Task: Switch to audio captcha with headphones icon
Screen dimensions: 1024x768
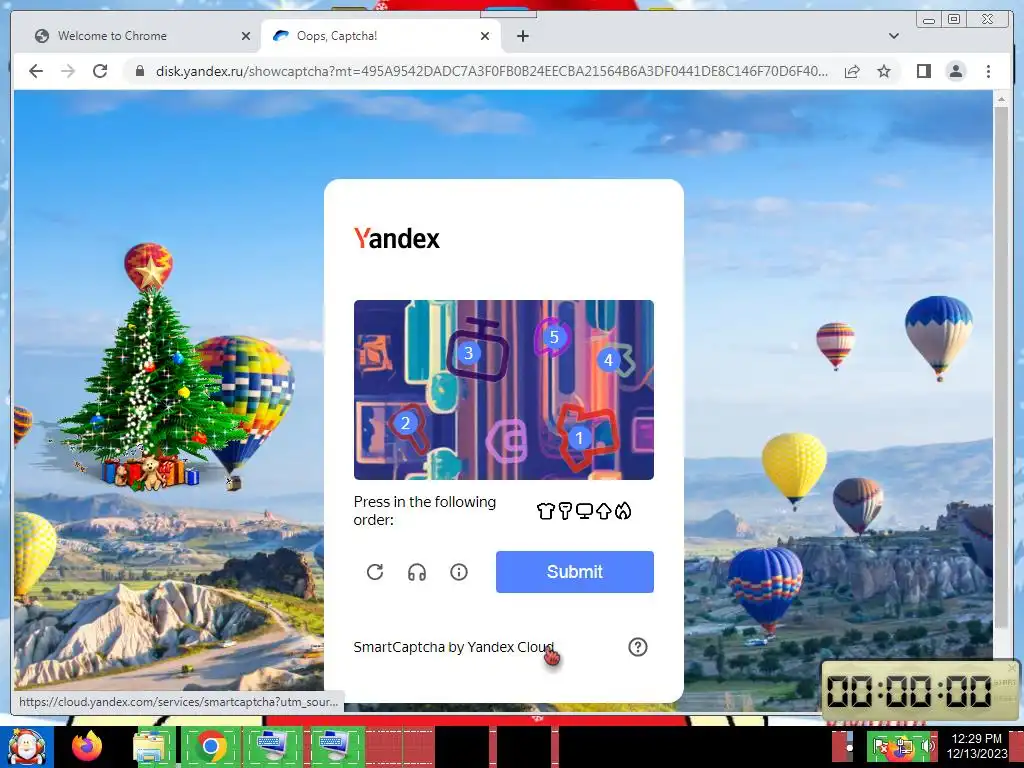Action: tap(417, 572)
